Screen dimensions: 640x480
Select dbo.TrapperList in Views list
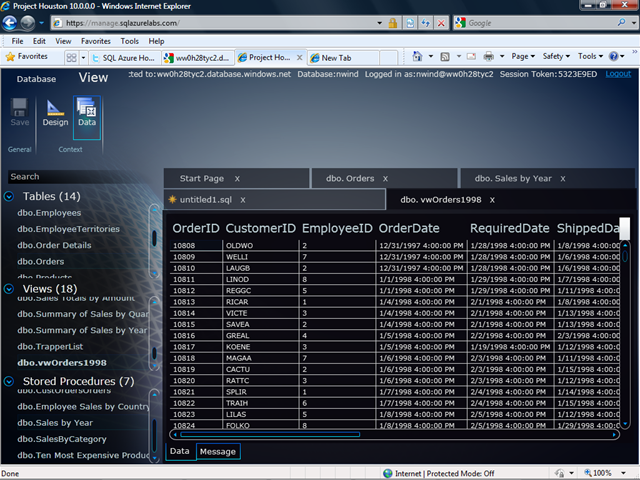click(x=48, y=346)
